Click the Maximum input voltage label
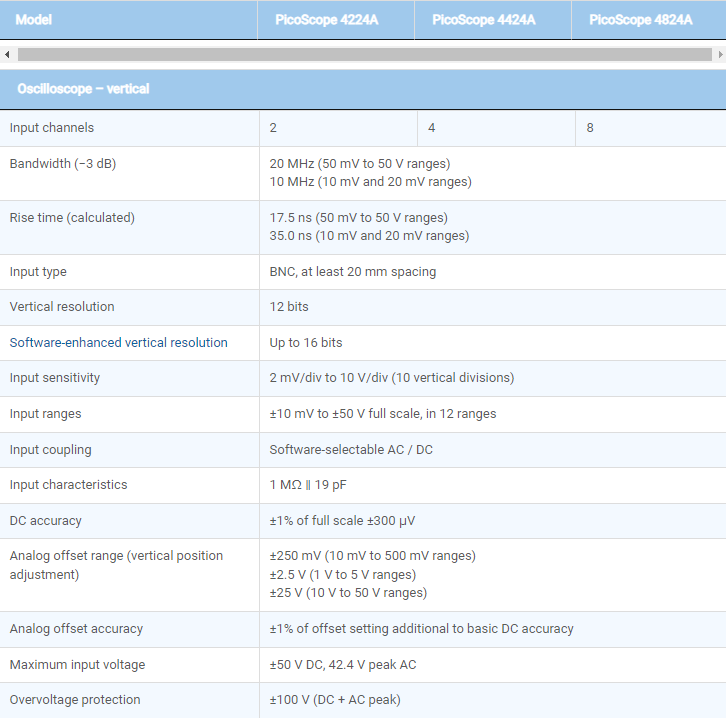 (x=77, y=665)
